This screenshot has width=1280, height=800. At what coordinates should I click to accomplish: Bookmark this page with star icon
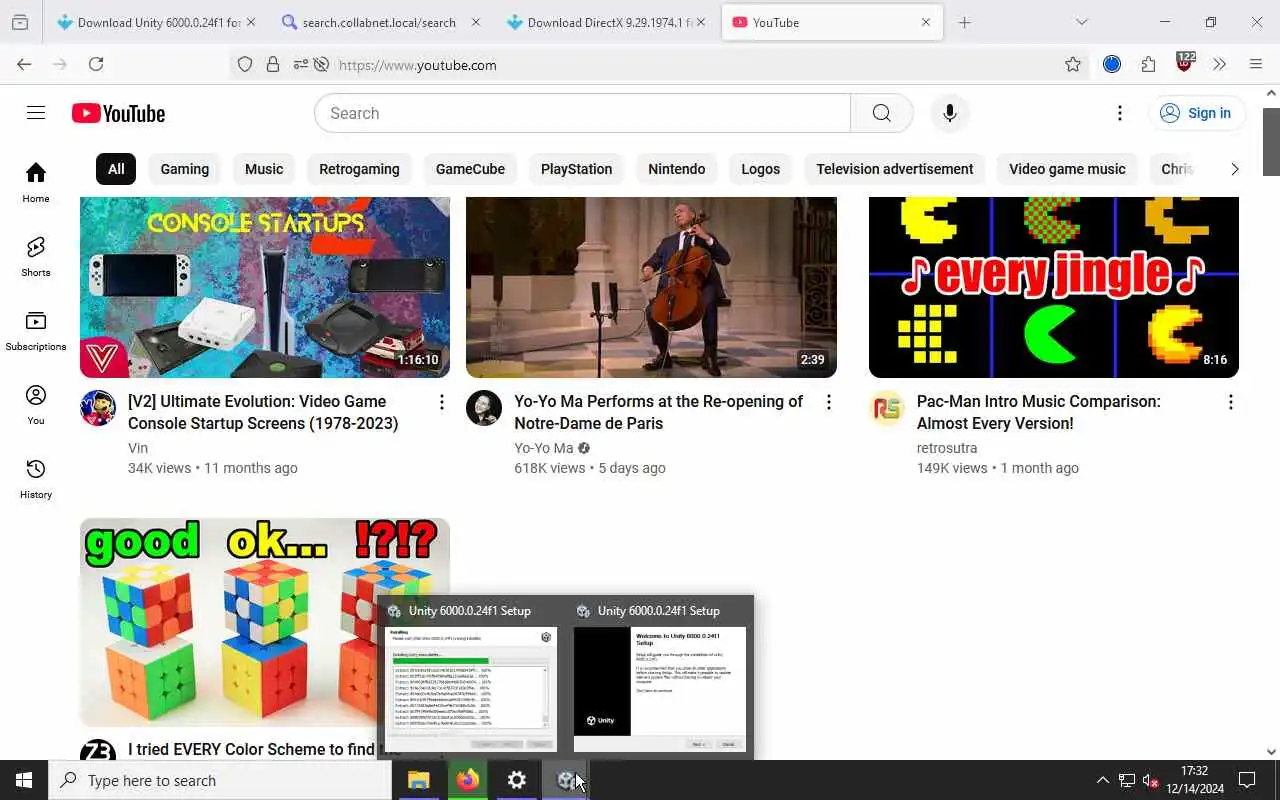coord(1073,65)
